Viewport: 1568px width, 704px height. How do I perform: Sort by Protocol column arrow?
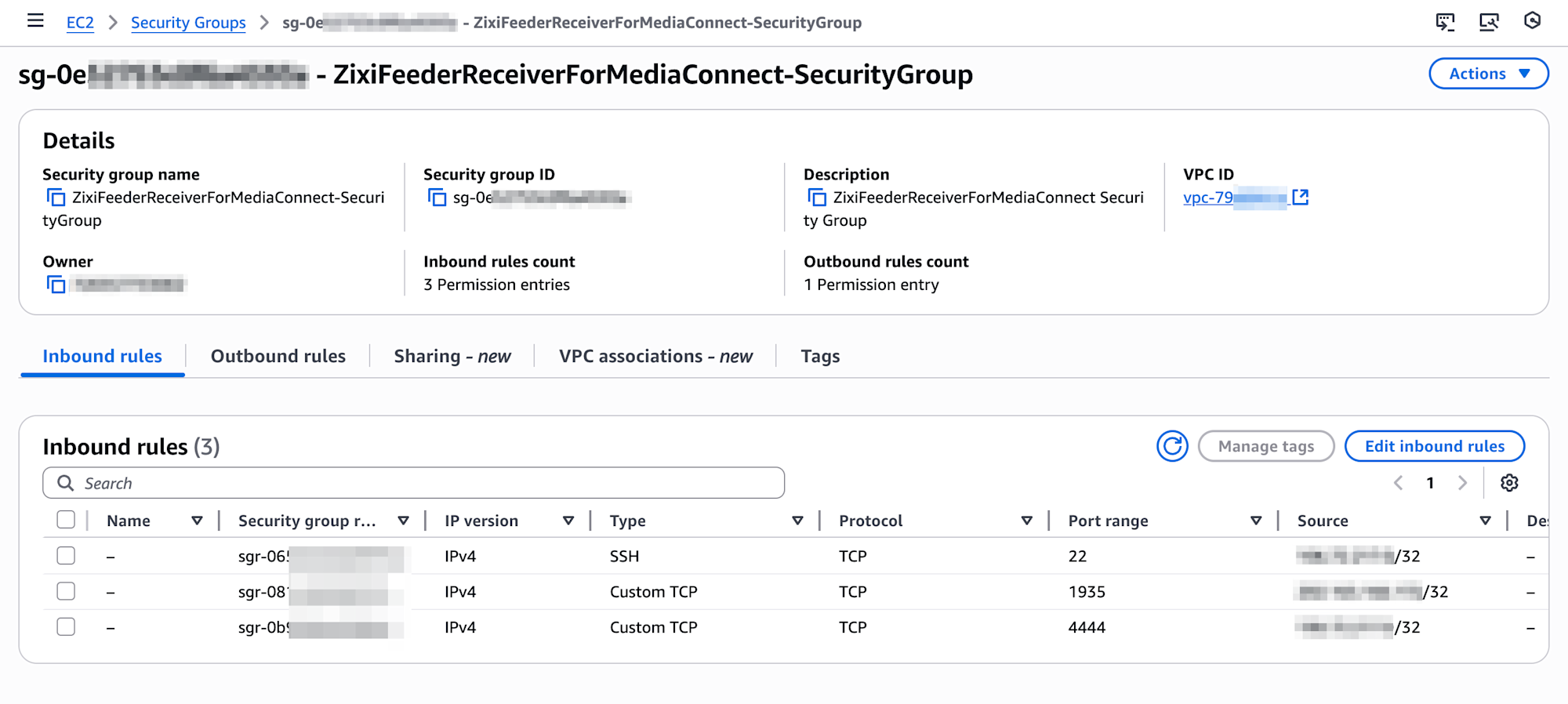tap(1026, 521)
